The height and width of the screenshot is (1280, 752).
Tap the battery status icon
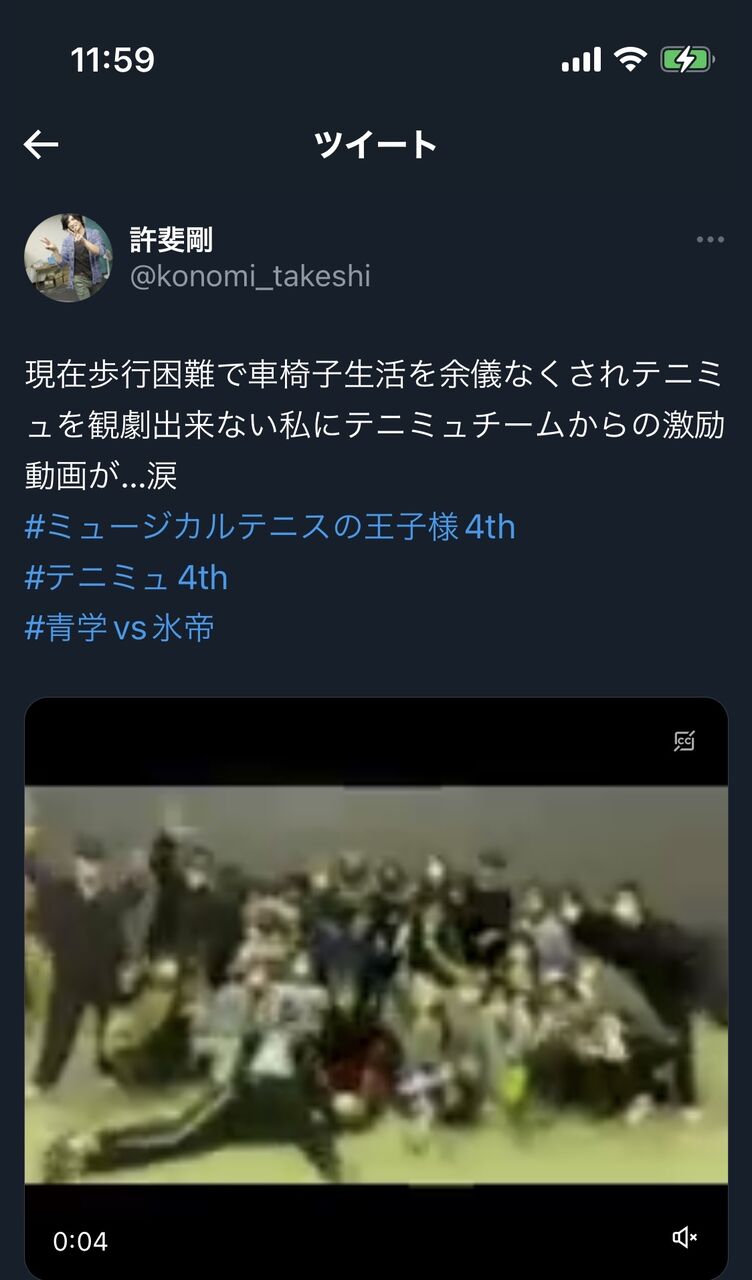[x=686, y=60]
